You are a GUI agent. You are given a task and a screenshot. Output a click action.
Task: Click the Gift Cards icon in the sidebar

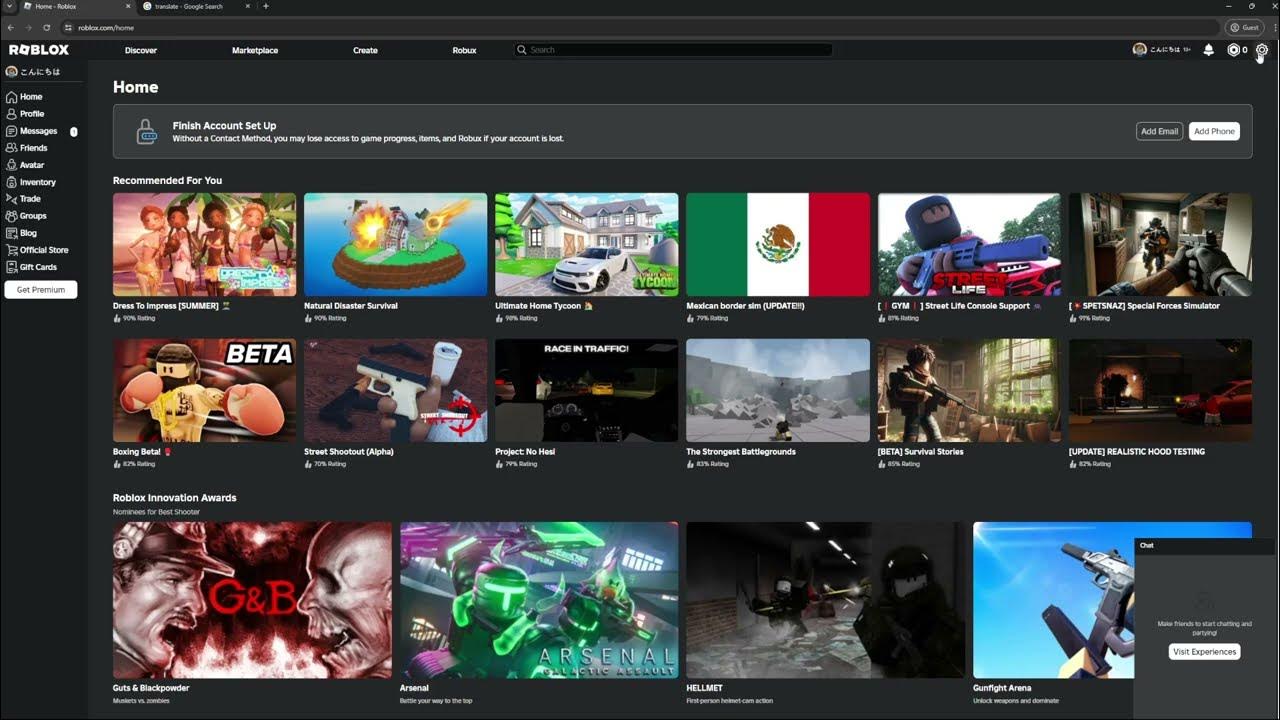[11, 267]
